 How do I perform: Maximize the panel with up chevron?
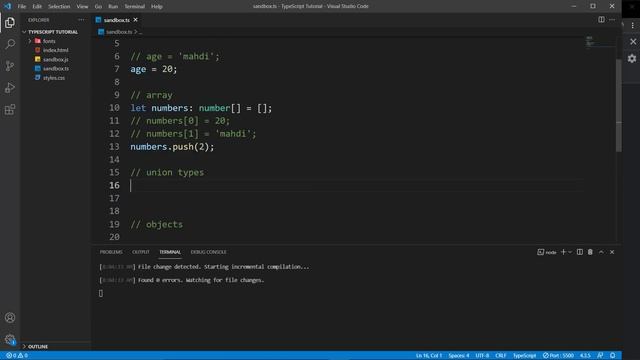pyautogui.click(x=601, y=252)
